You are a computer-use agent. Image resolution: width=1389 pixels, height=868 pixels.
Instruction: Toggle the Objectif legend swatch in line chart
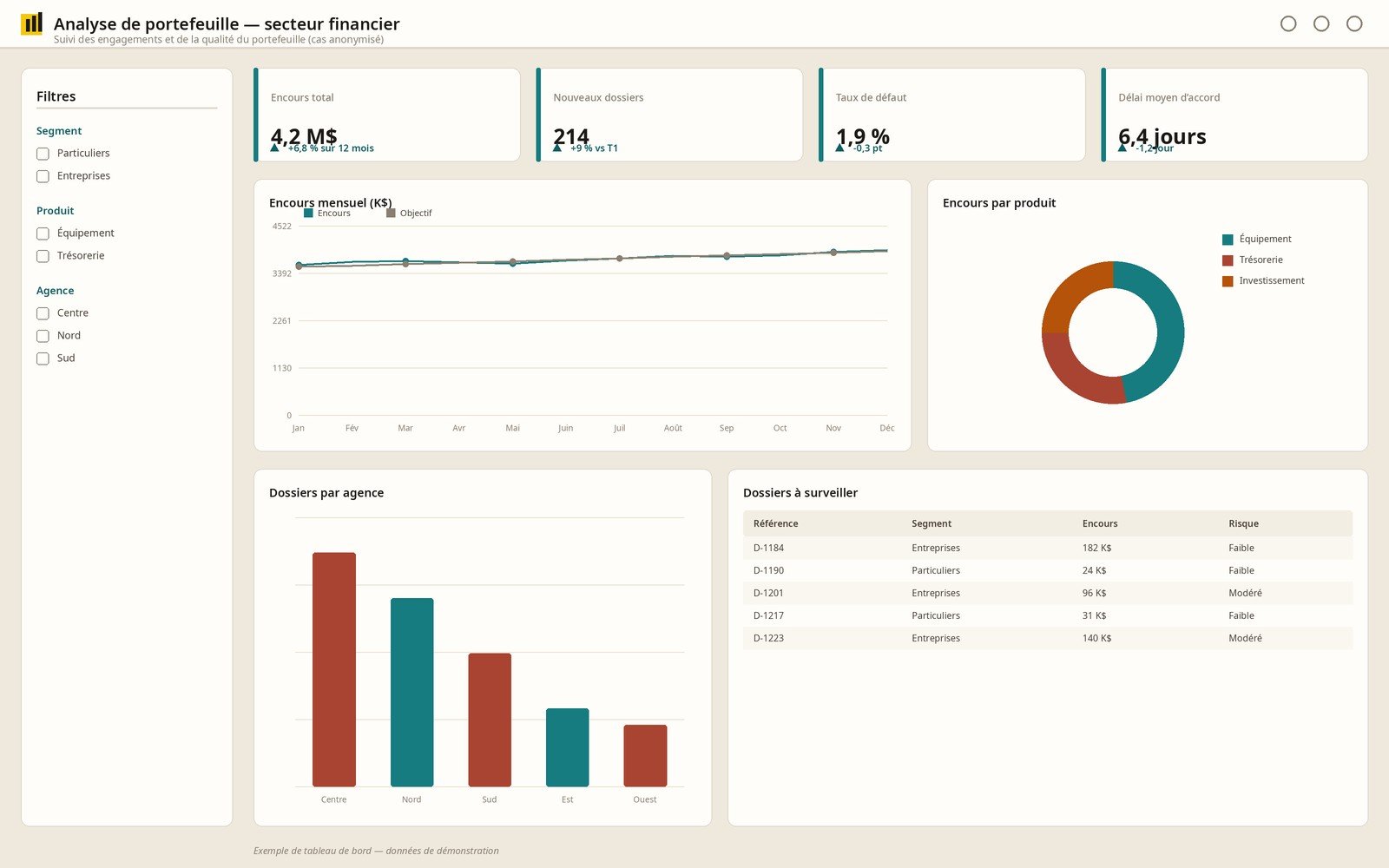(x=391, y=213)
